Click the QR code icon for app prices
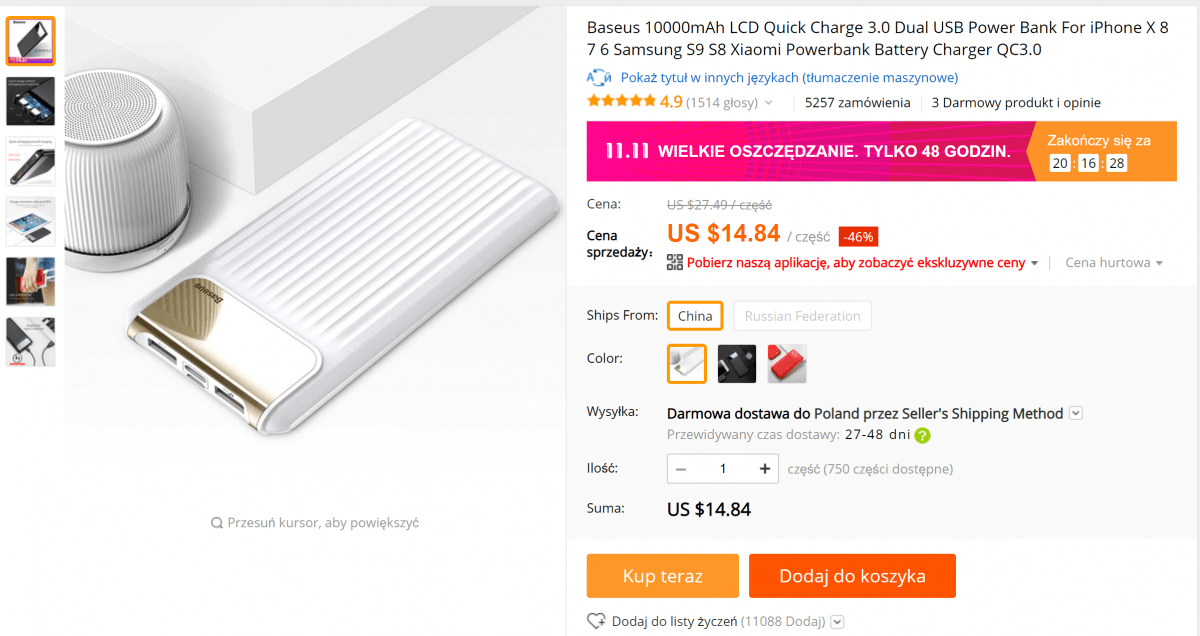Image resolution: width=1200 pixels, height=636 pixels. tap(675, 263)
